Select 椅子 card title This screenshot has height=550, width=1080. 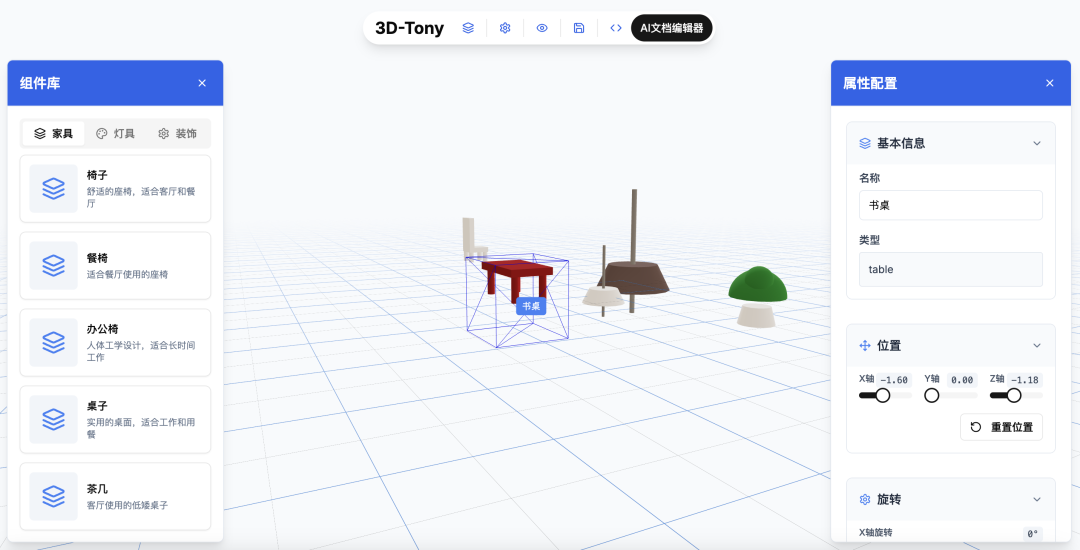tap(97, 176)
